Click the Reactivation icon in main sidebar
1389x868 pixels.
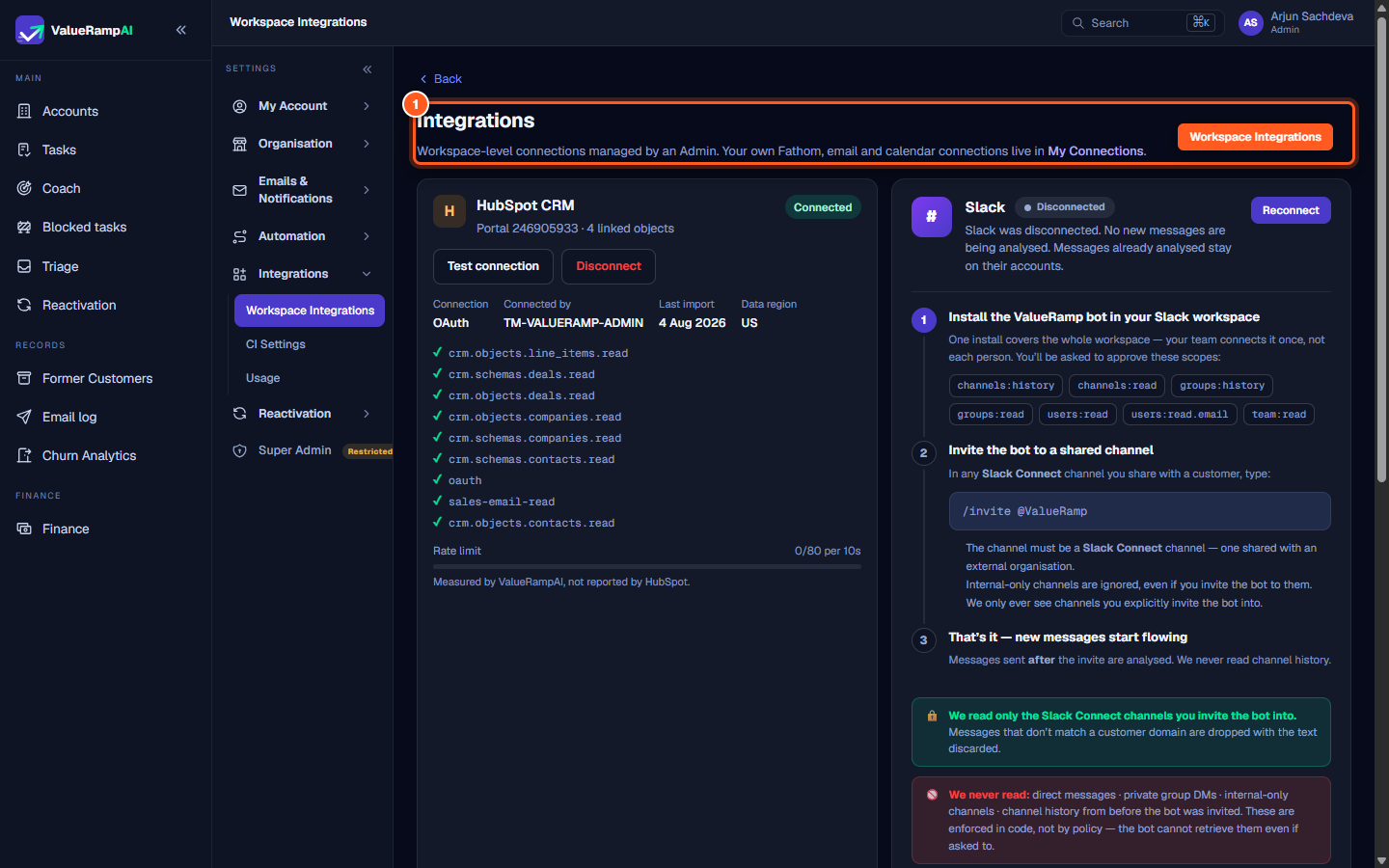coord(24,305)
